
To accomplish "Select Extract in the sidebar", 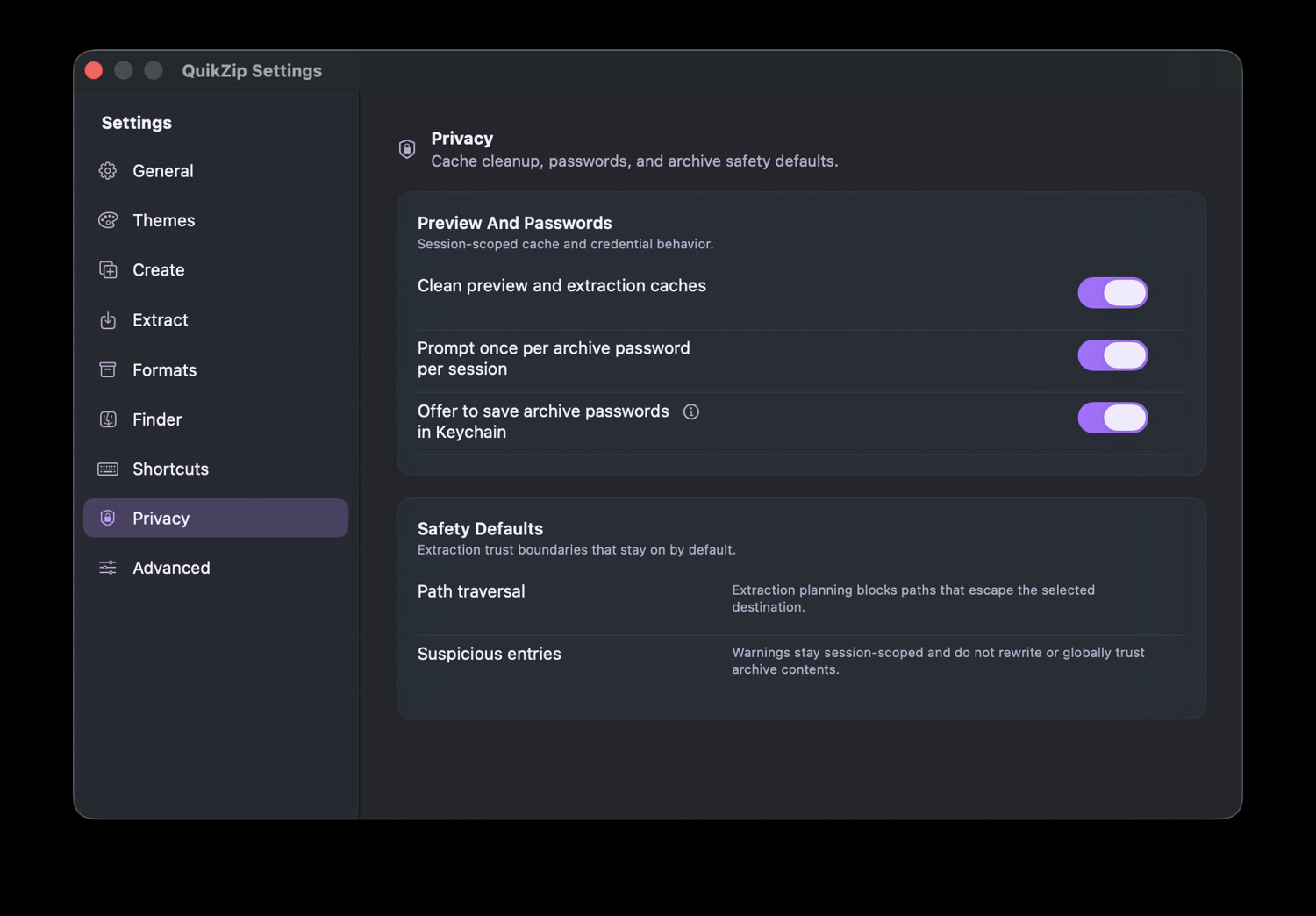I will click(216, 320).
